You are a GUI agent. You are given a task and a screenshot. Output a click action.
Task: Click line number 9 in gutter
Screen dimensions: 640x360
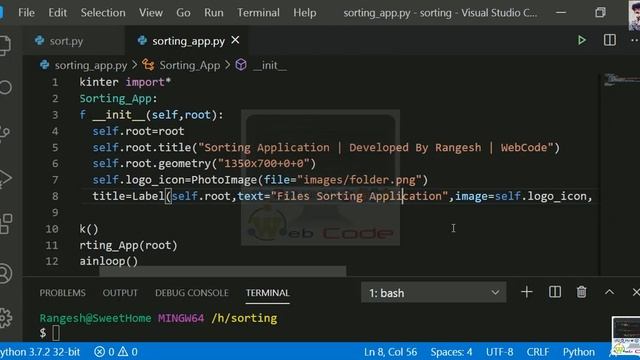55,212
